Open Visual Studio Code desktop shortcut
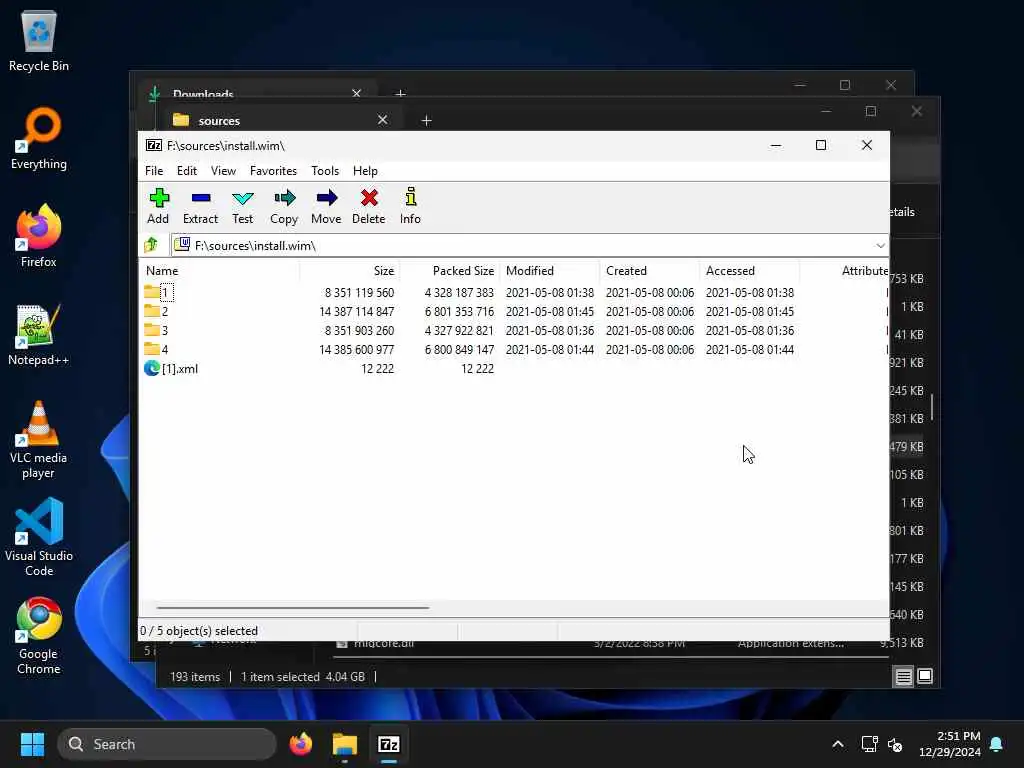Screen dimensions: 1024x768 [x=39, y=538]
